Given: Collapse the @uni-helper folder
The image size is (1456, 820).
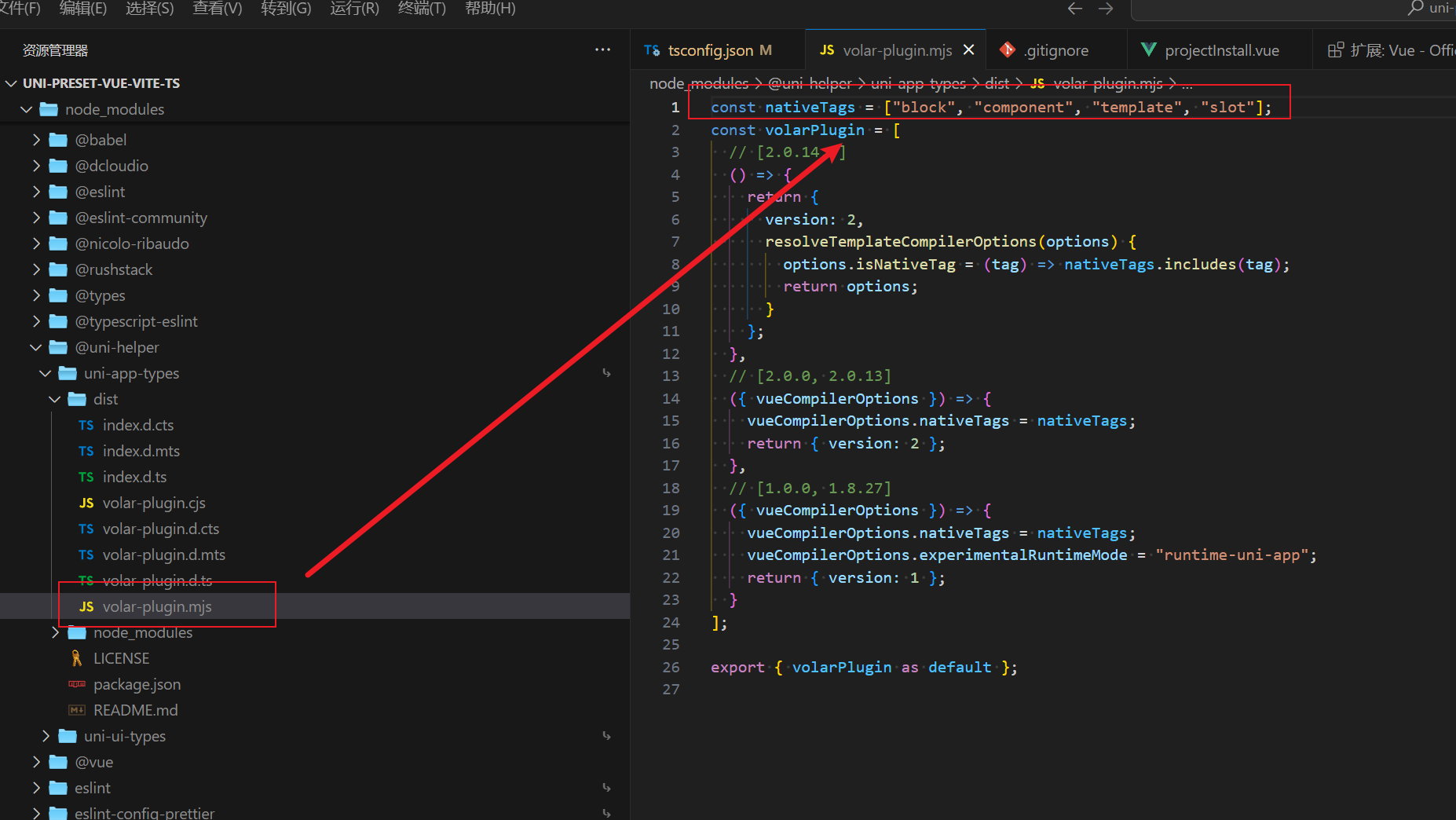Looking at the screenshot, I should pyautogui.click(x=36, y=347).
